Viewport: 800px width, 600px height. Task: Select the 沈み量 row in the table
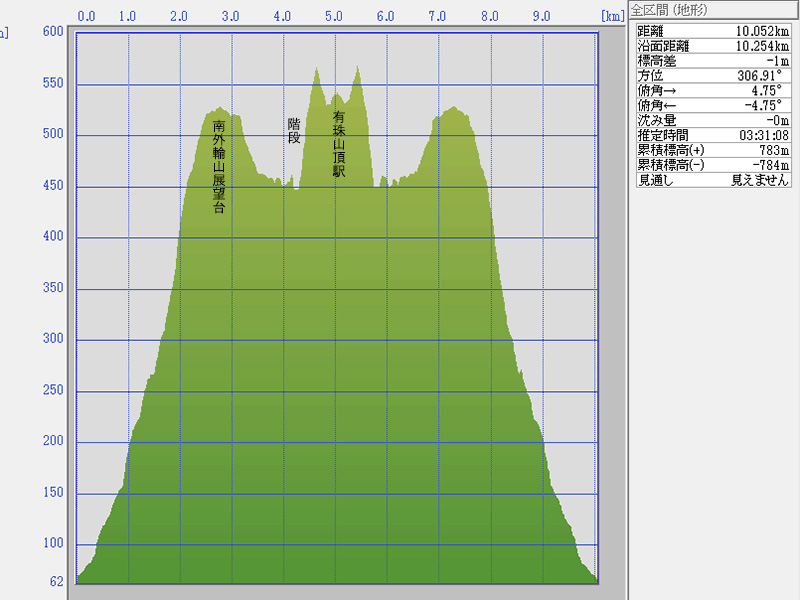coord(714,121)
